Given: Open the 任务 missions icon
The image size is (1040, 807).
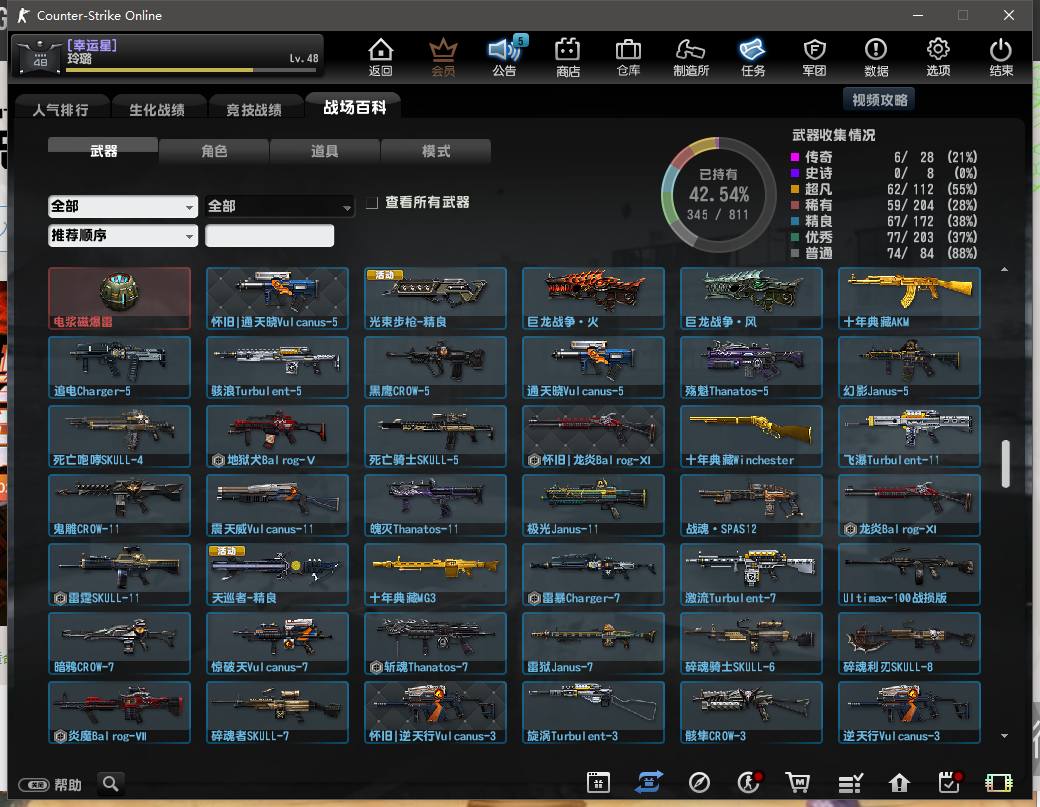Looking at the screenshot, I should pos(753,57).
